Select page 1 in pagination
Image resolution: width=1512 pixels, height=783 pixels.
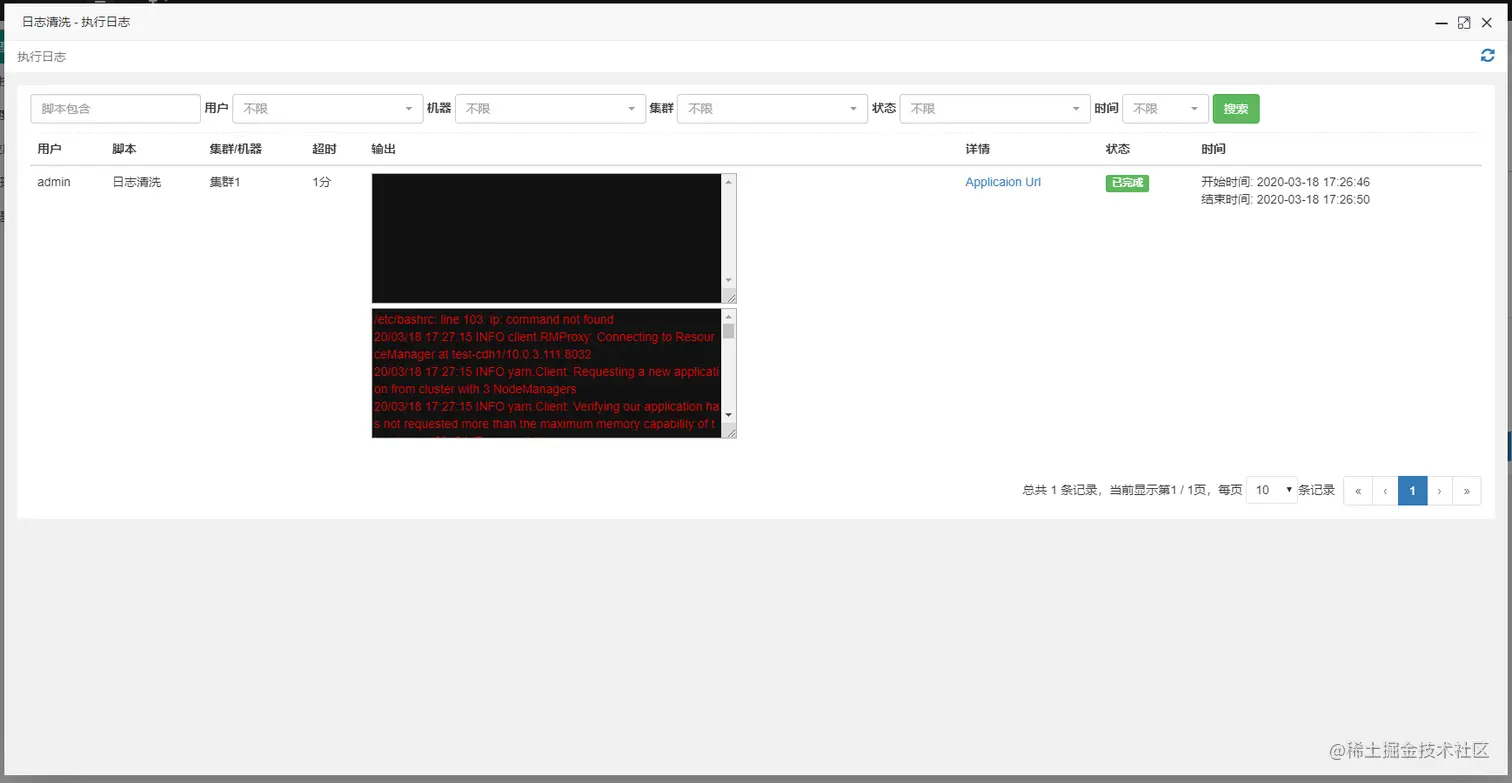tap(1412, 491)
